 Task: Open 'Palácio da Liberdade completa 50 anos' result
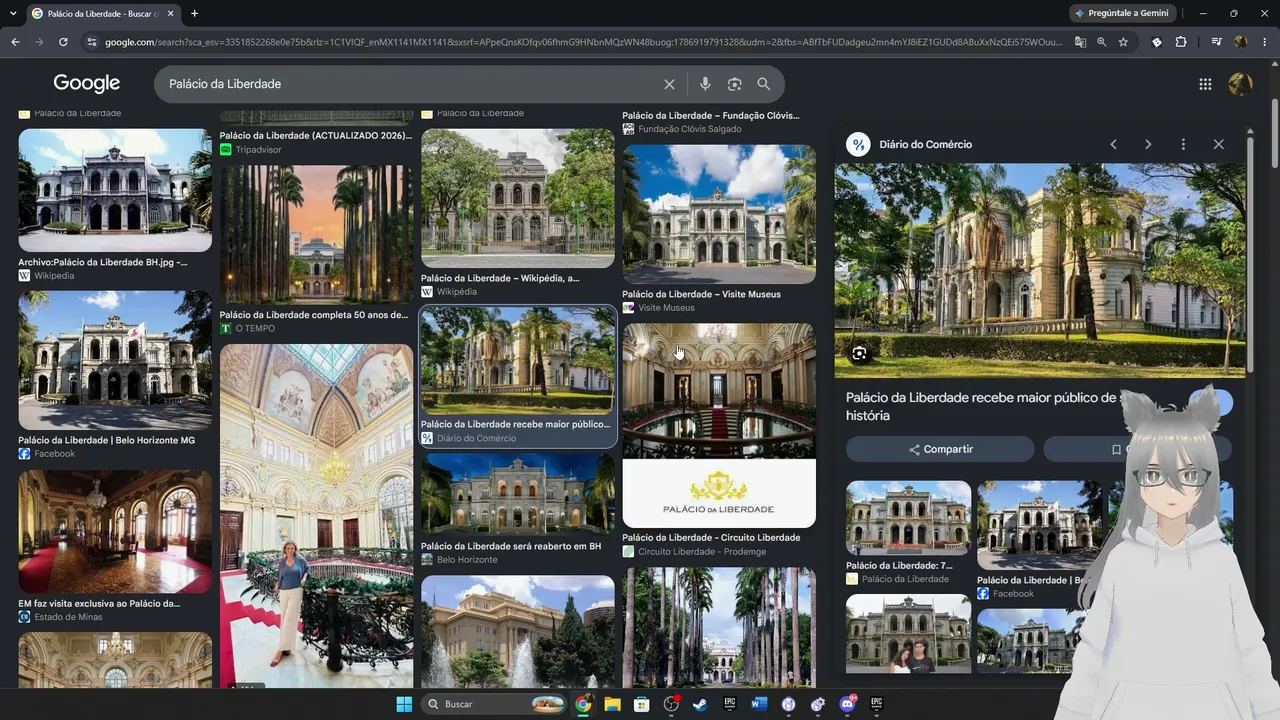click(x=314, y=314)
